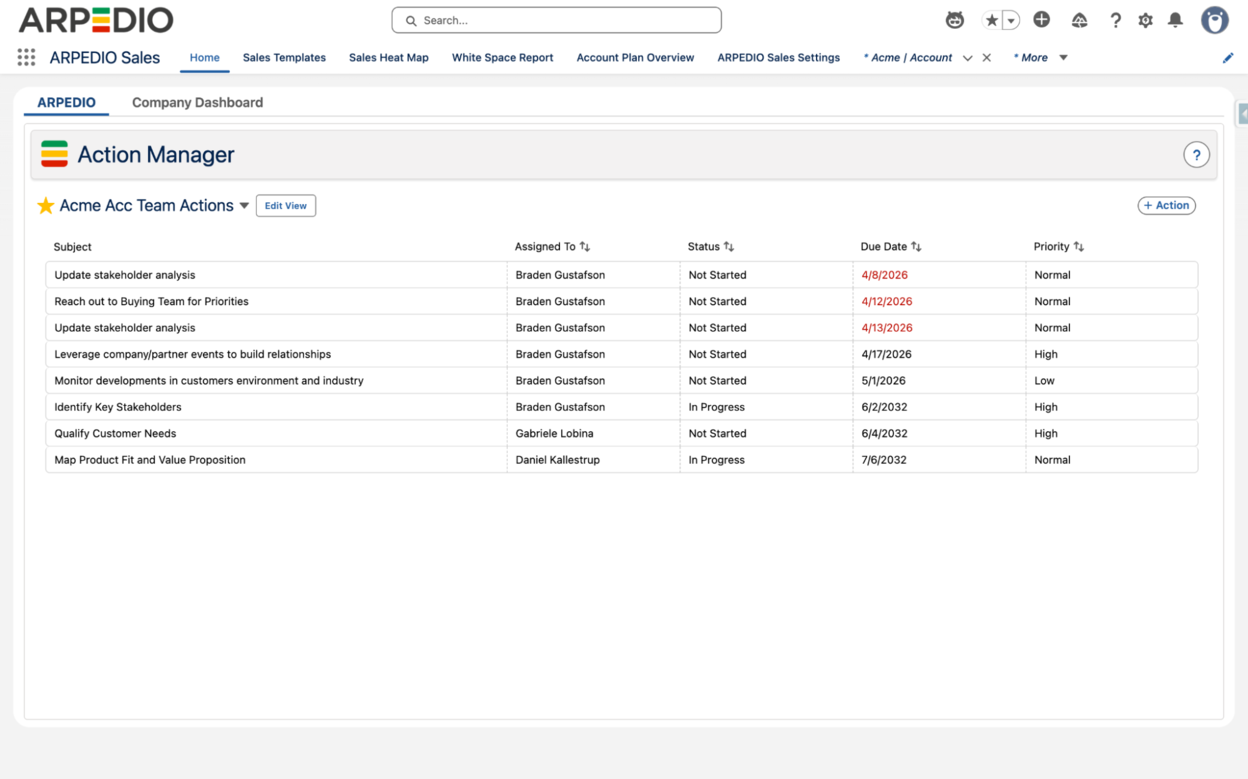Click the due date 4/17/2026

887,354
